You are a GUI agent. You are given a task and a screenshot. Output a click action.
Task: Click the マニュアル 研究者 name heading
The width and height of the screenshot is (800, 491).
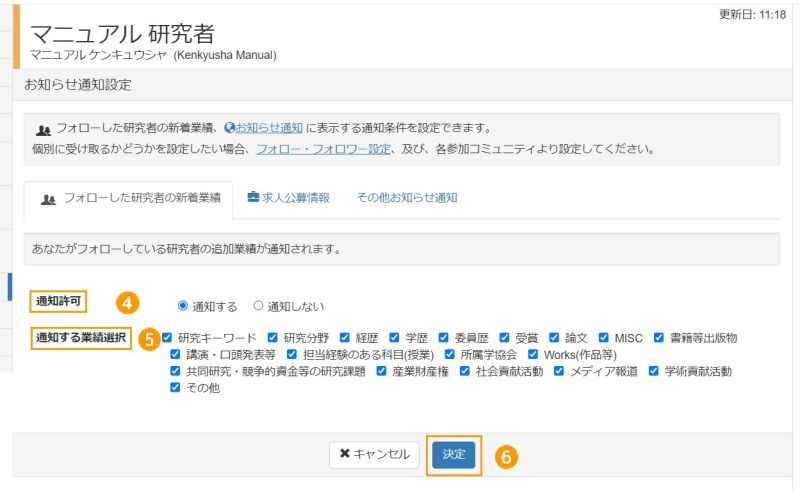122,34
